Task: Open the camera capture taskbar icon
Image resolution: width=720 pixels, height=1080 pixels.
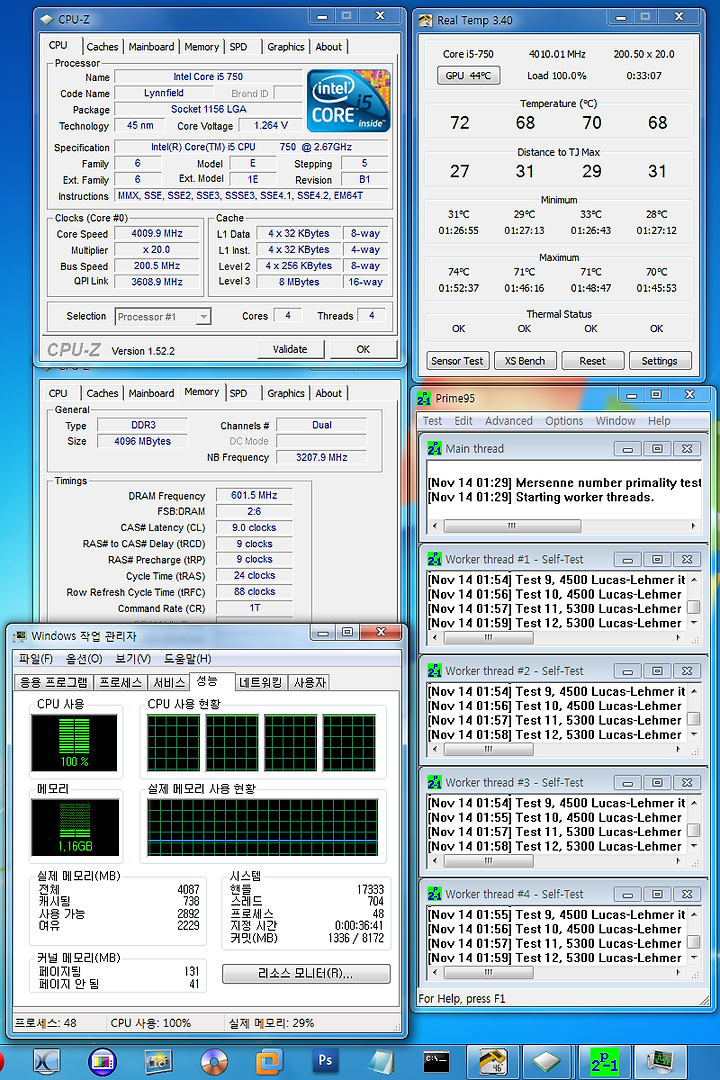Action: (x=158, y=1061)
